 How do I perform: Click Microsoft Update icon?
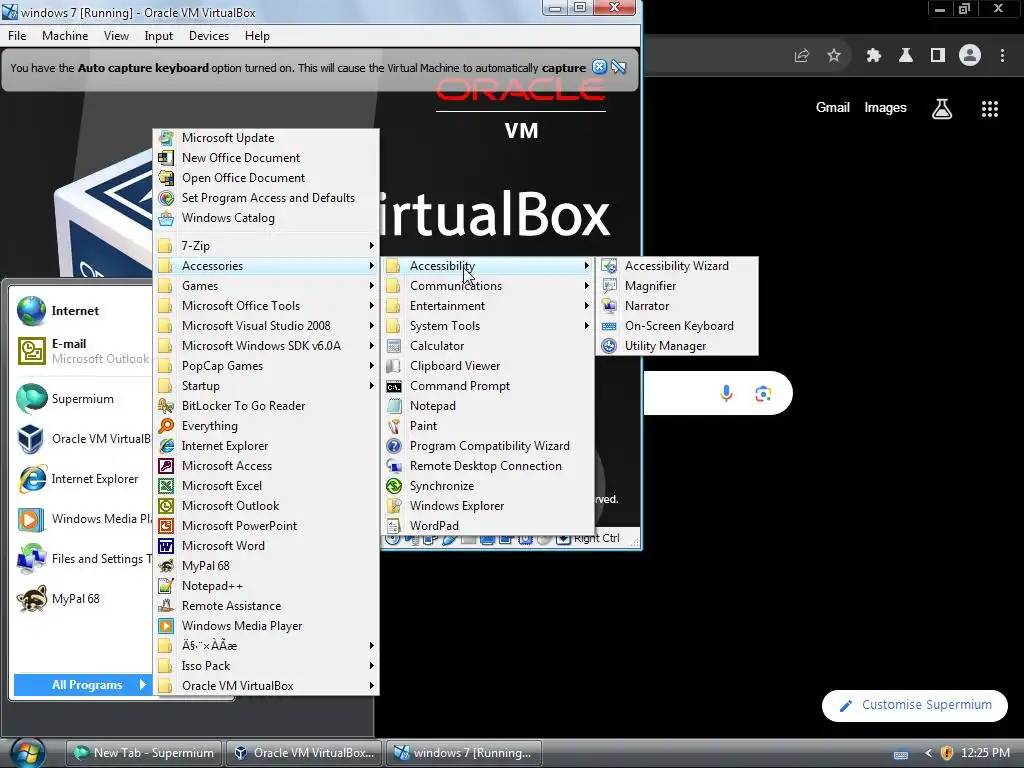coord(166,138)
